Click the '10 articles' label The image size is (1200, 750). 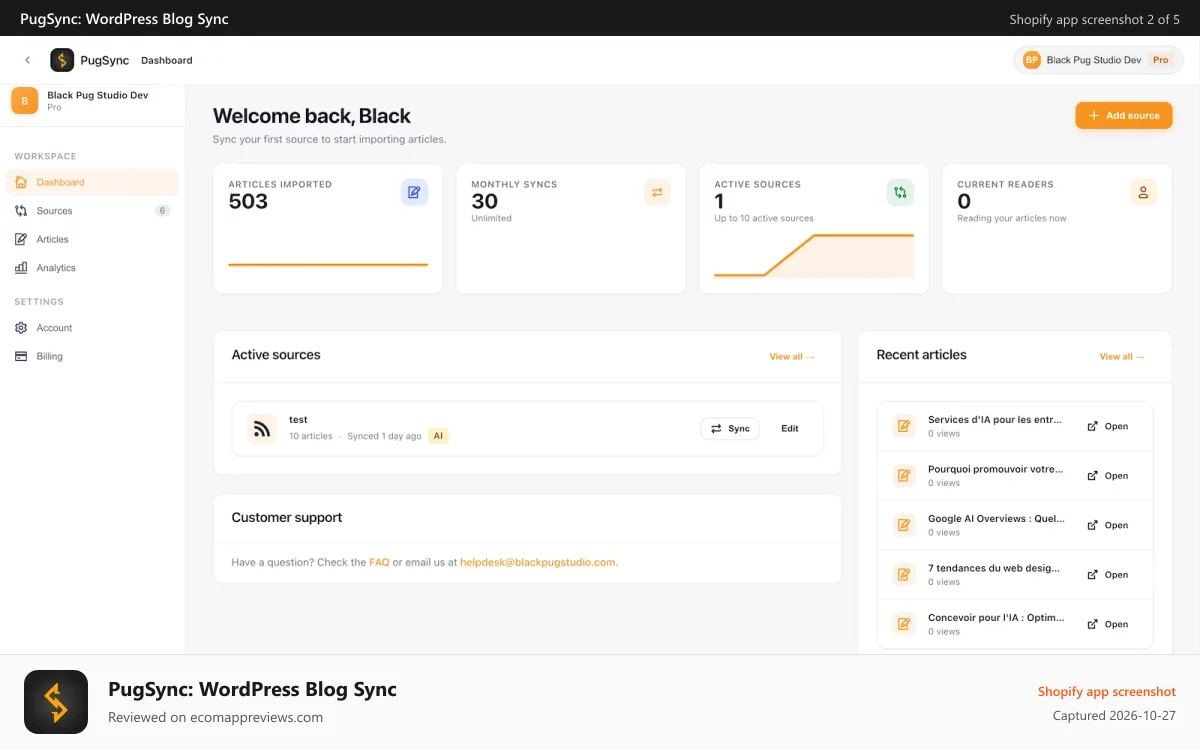pyautogui.click(x=311, y=436)
